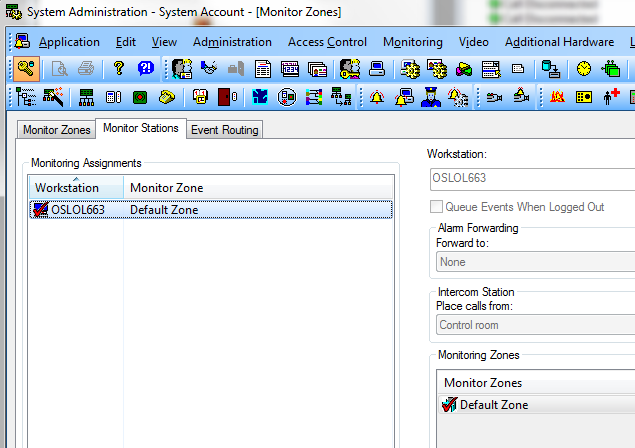The height and width of the screenshot is (448, 635).
Task: Open list builder icon with cursor
Action: point(491,69)
